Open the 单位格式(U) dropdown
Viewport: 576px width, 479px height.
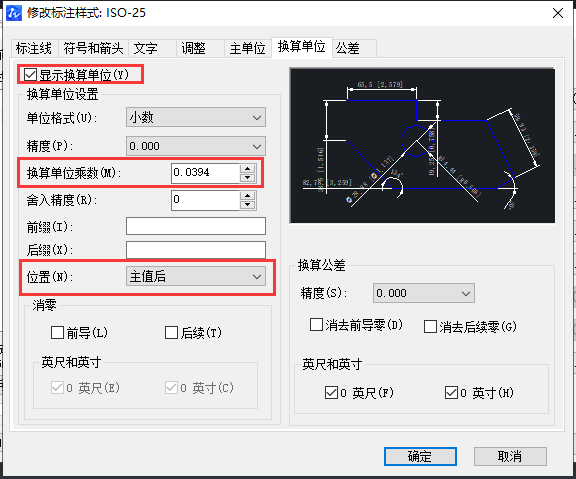[x=196, y=118]
